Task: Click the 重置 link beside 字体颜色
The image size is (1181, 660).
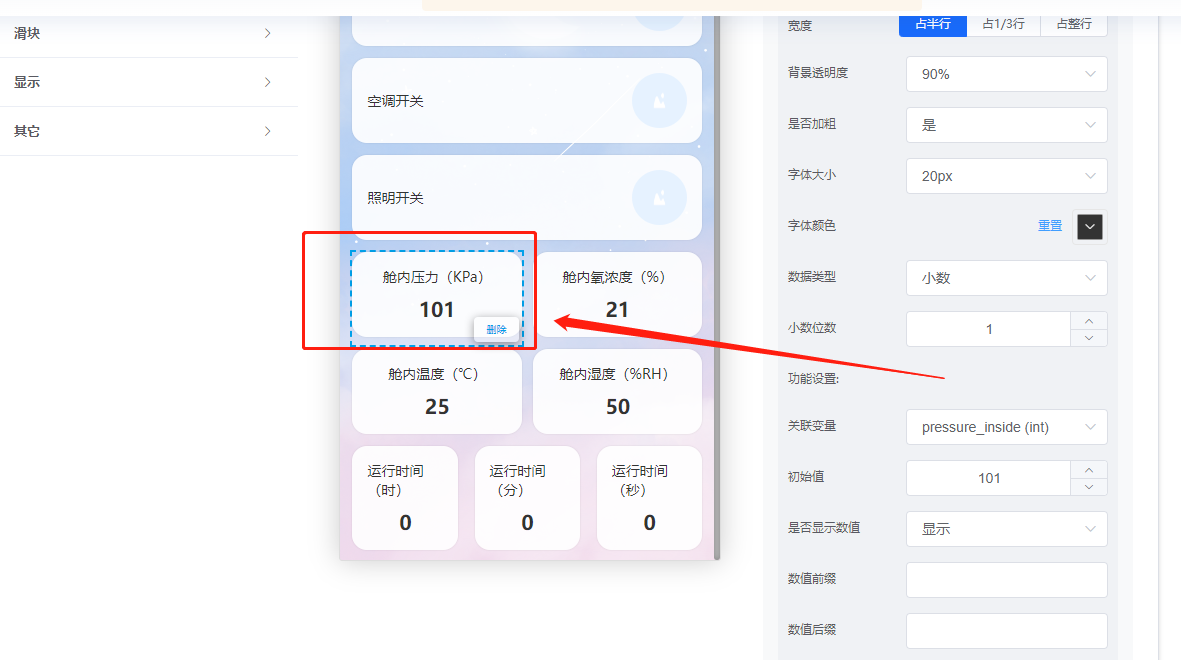Action: pos(1049,225)
